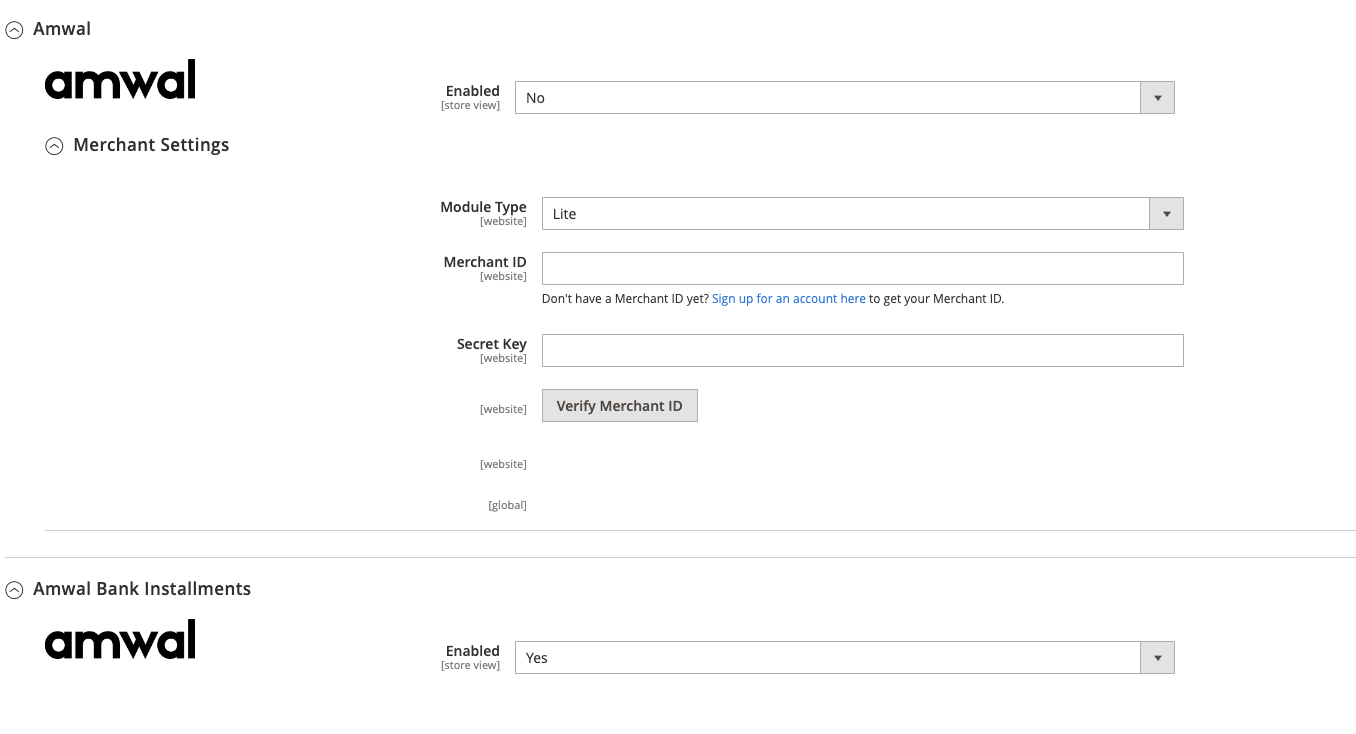Collapse the Amwal Bank Installments chevron
Screen dimensions: 1356x734
[x=14, y=590]
